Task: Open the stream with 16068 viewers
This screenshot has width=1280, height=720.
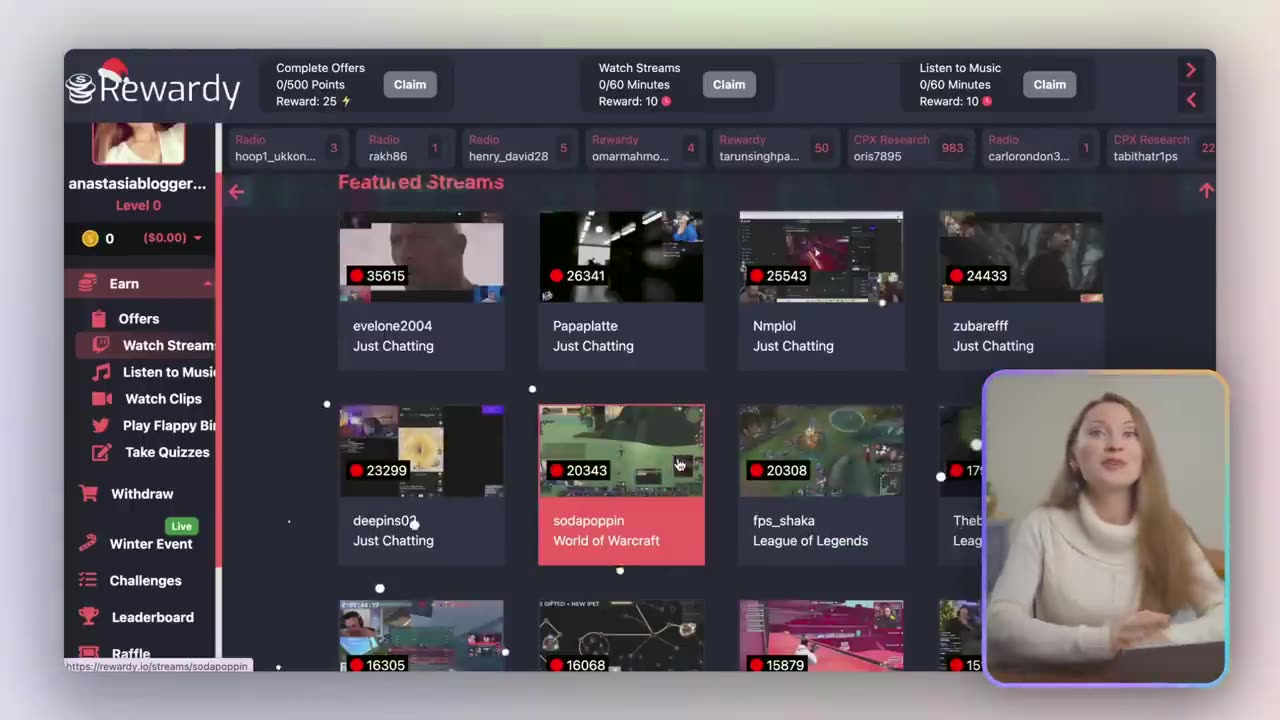Action: point(621,636)
